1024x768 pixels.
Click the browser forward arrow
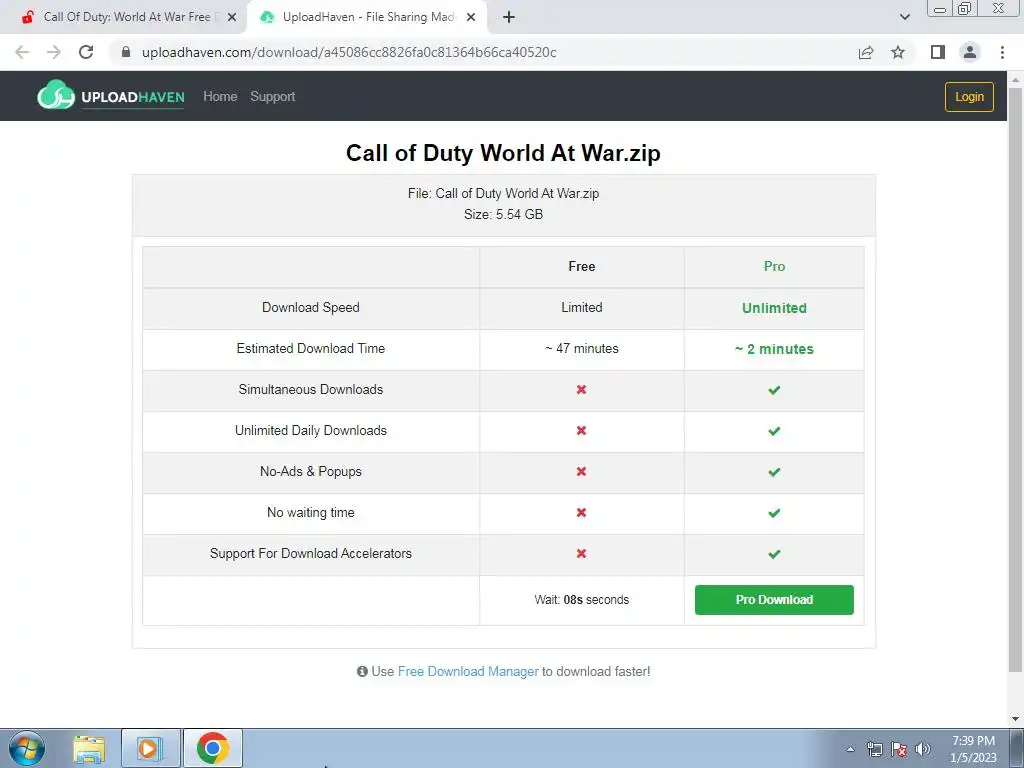(x=54, y=52)
